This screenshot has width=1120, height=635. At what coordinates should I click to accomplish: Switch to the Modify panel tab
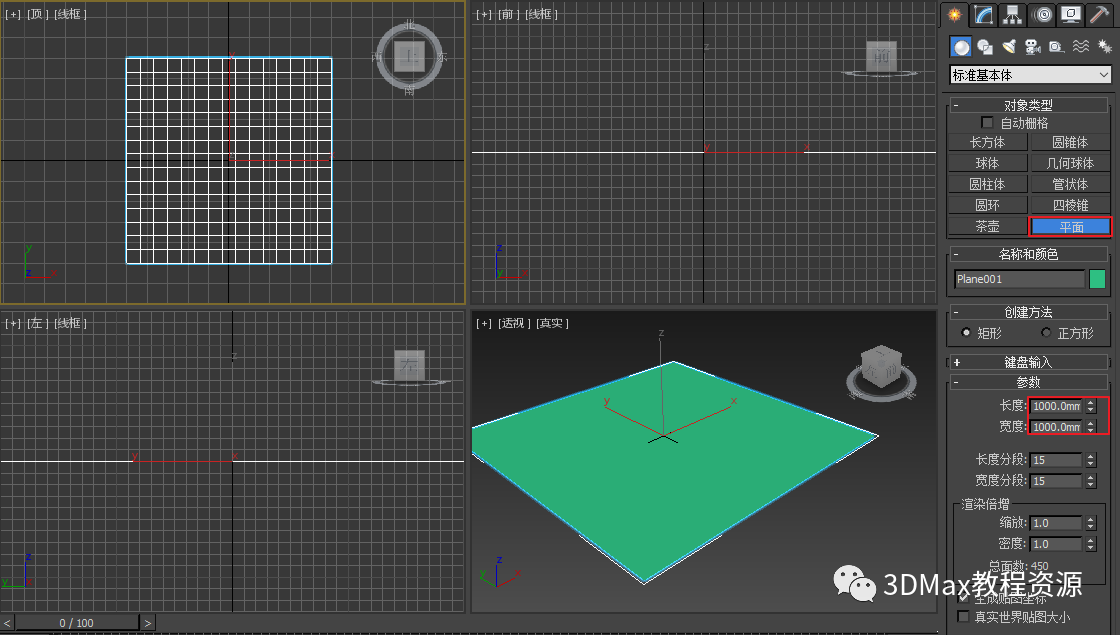point(984,14)
